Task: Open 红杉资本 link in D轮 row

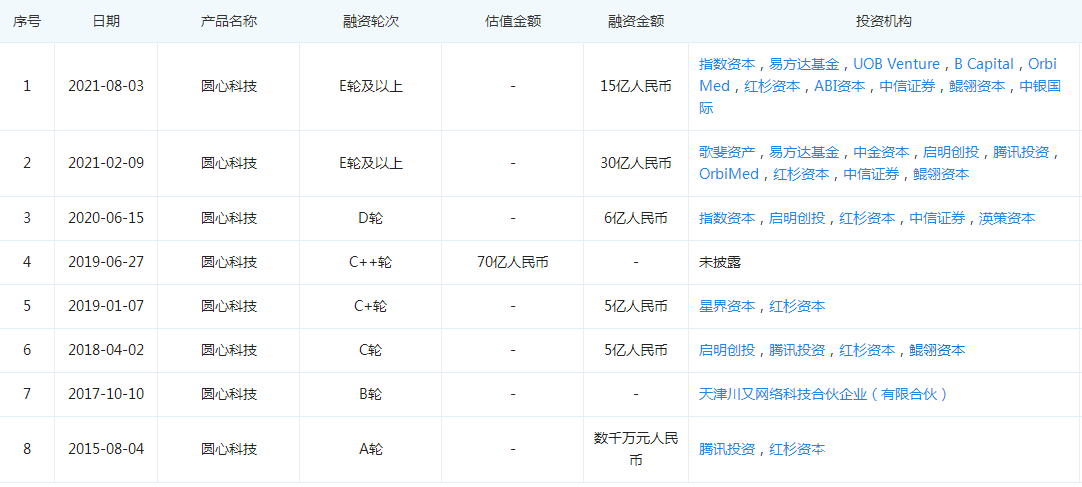Action: pos(867,219)
